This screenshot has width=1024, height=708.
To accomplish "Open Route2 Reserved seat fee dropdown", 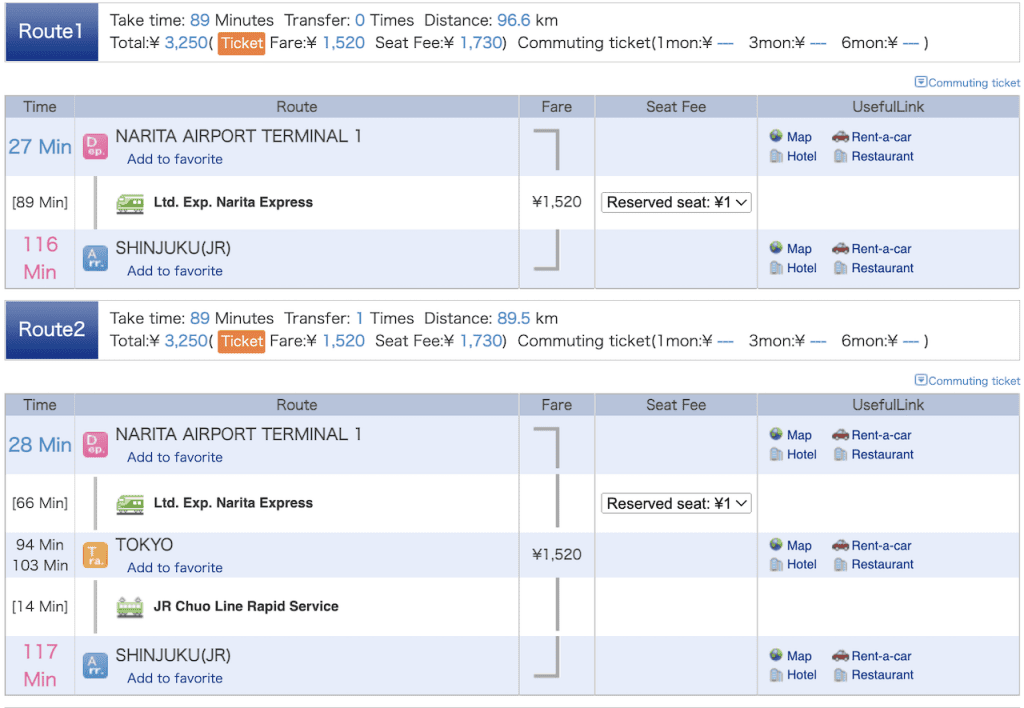I will [676, 504].
